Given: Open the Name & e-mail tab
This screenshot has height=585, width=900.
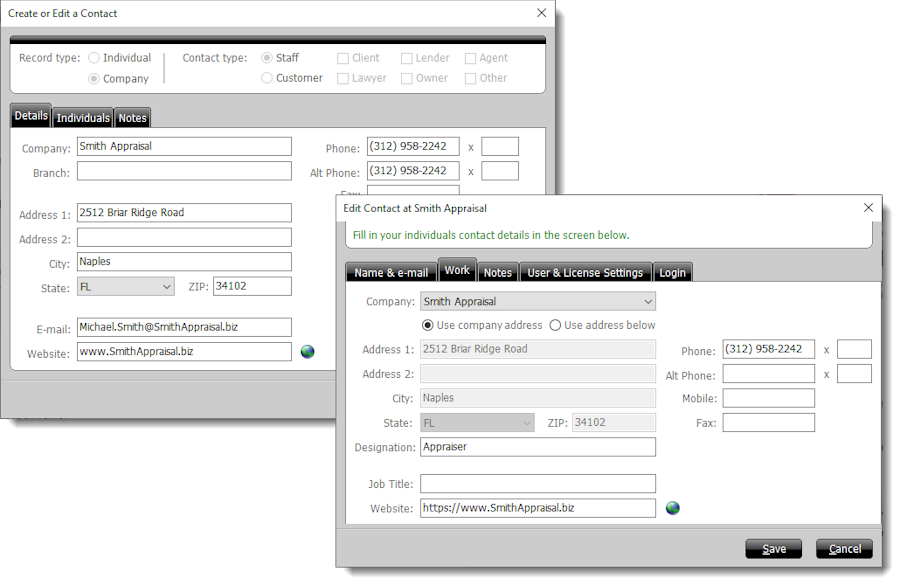Looking at the screenshot, I should (391, 273).
